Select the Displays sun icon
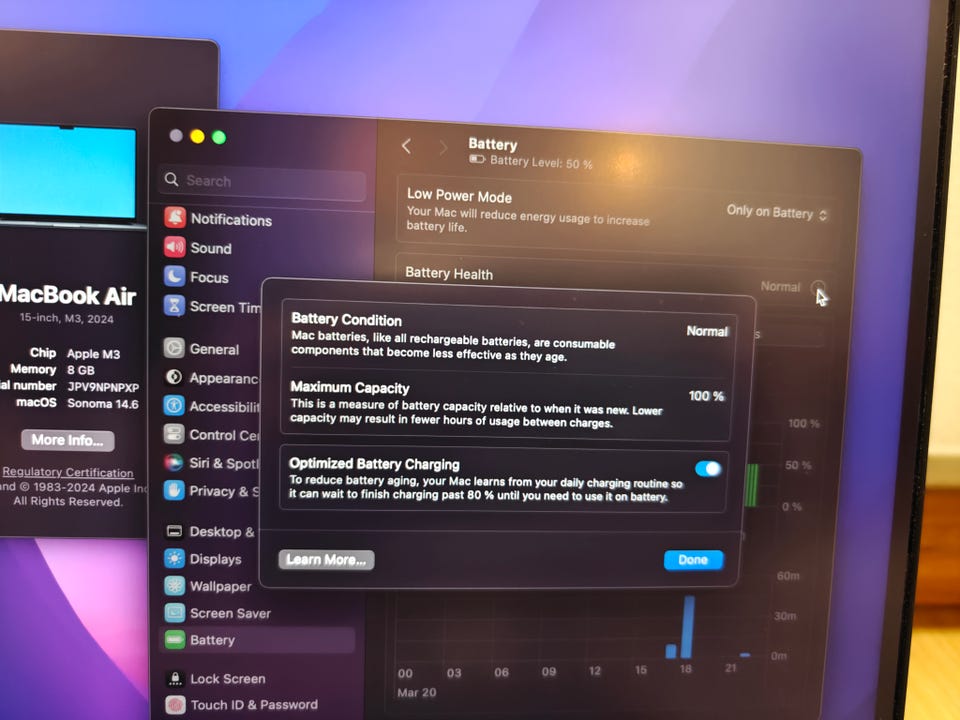 (x=174, y=558)
